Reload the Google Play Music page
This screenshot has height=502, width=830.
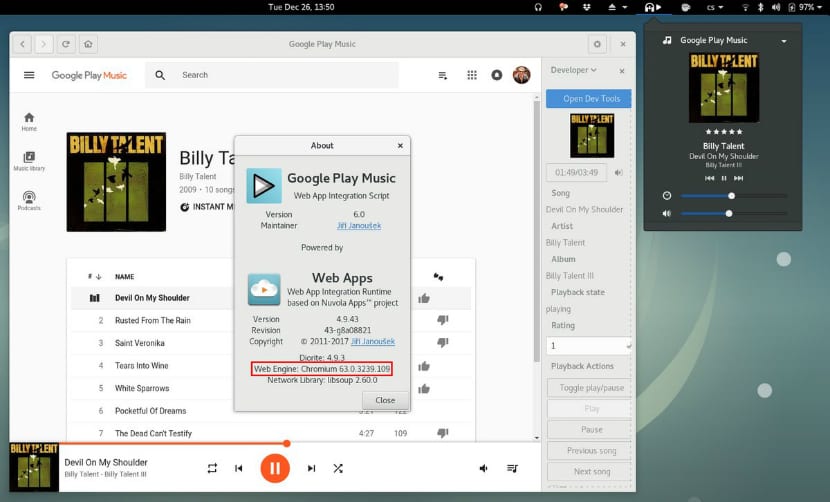coord(66,44)
